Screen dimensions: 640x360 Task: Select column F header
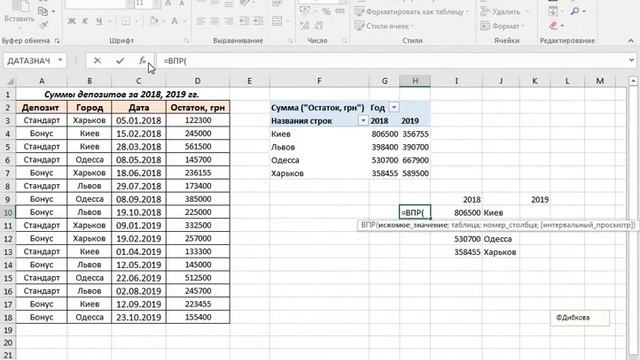(x=319, y=81)
